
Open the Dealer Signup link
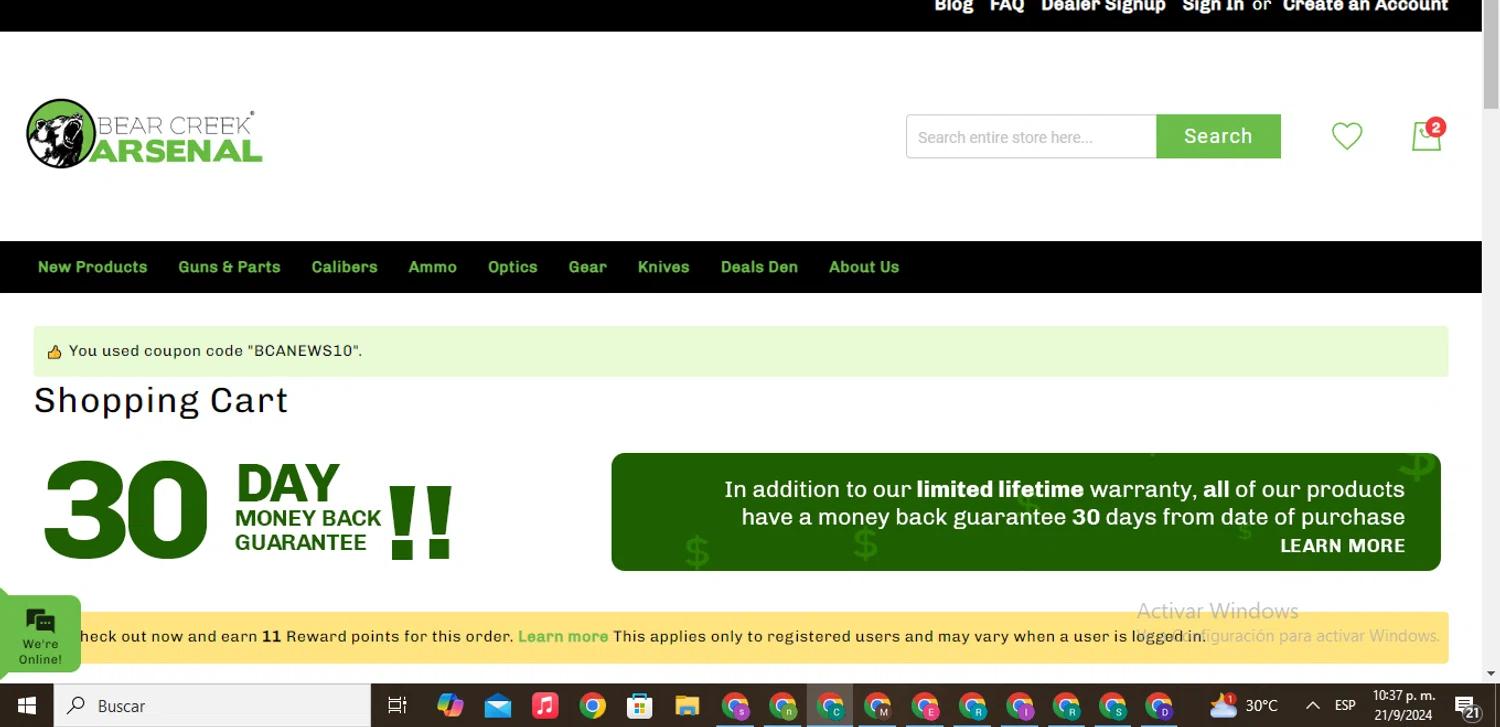coord(1103,6)
